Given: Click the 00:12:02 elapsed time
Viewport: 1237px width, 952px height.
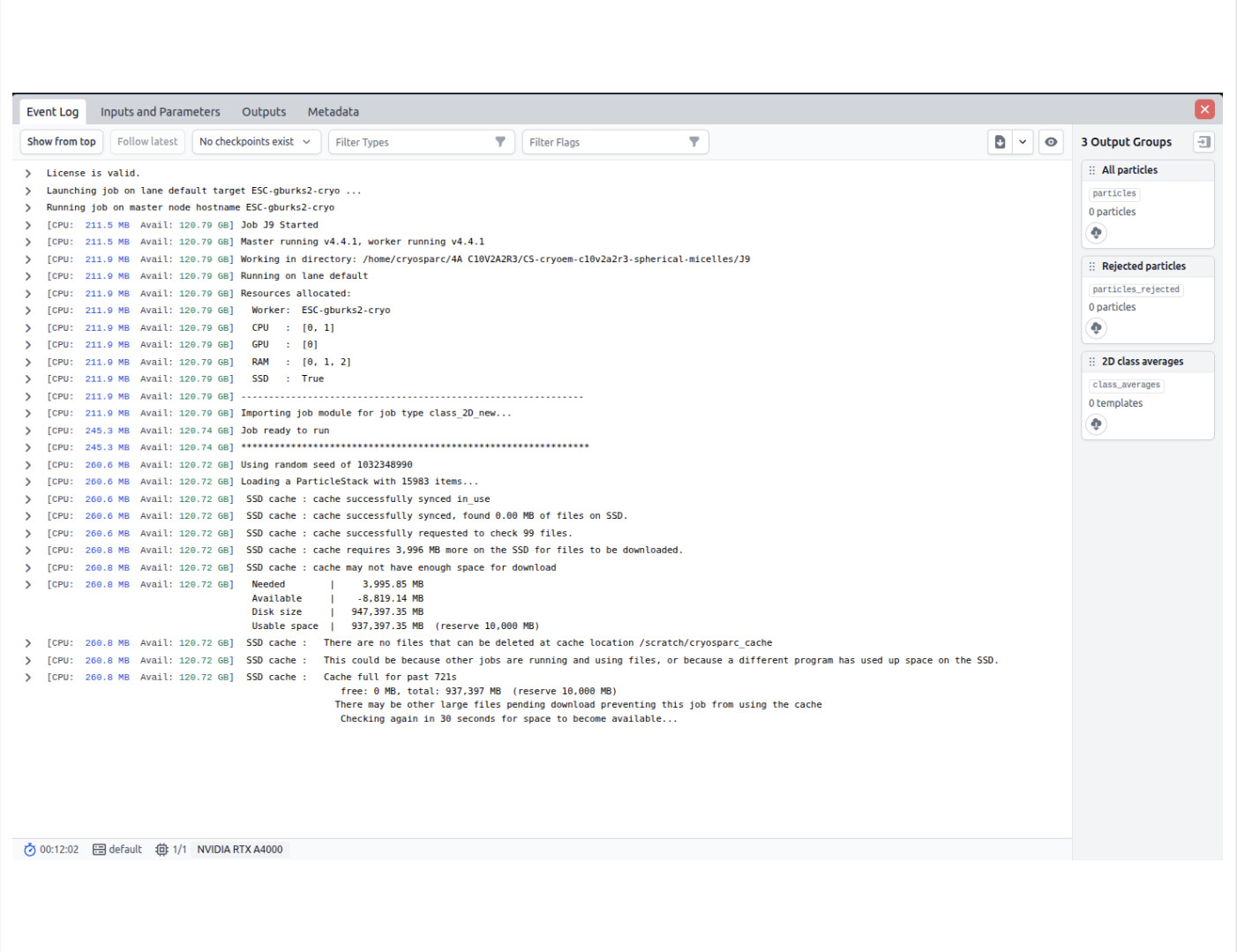Looking at the screenshot, I should click(x=59, y=850).
